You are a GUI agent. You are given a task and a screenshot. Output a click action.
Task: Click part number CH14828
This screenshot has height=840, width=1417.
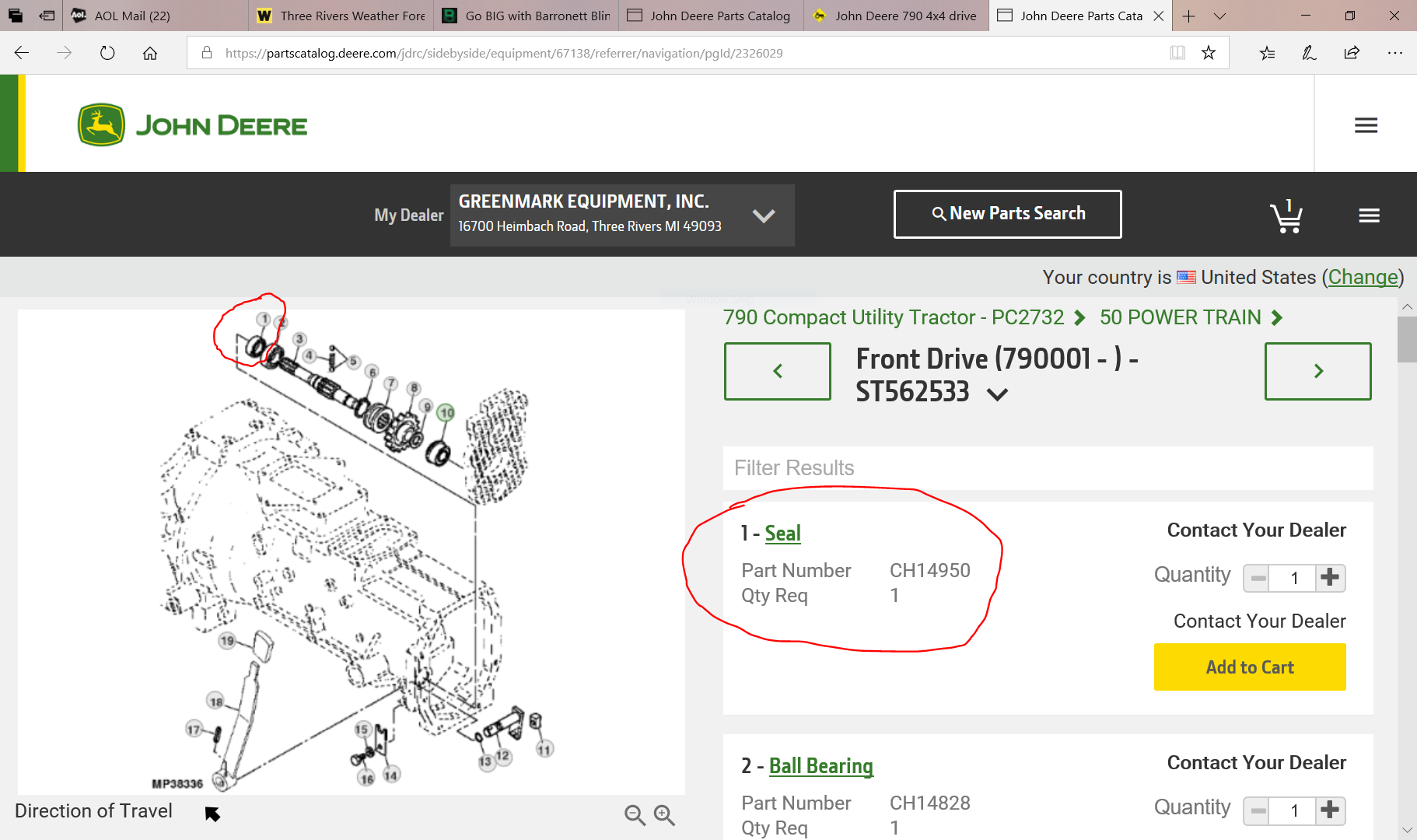[x=929, y=803]
